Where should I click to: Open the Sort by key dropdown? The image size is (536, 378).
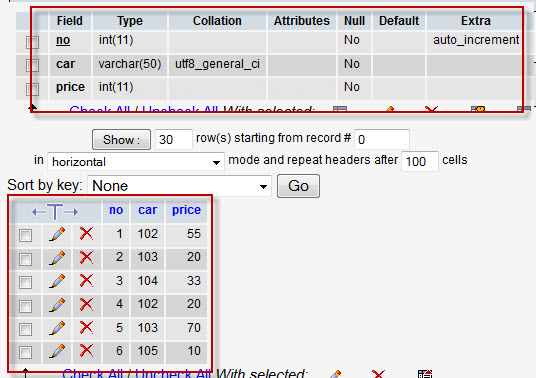click(x=179, y=186)
